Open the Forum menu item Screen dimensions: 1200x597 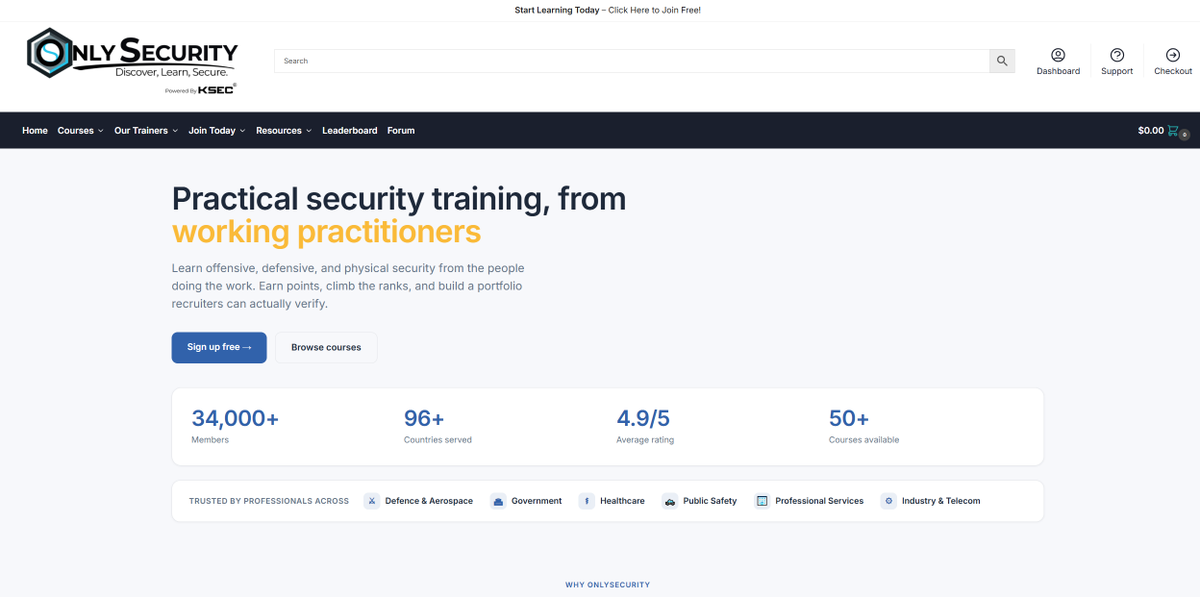coord(401,131)
